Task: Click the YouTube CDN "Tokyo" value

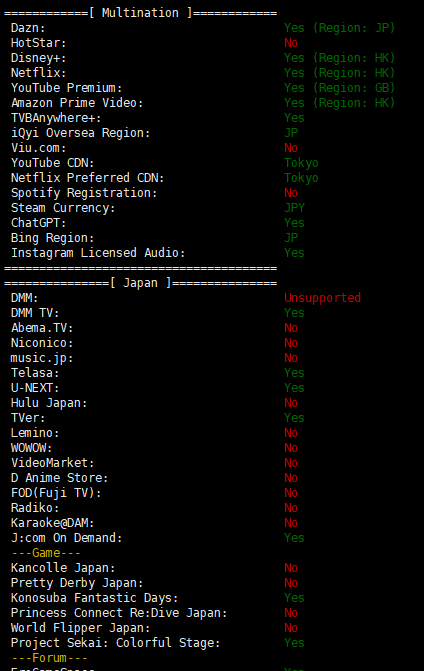Action: (301, 163)
